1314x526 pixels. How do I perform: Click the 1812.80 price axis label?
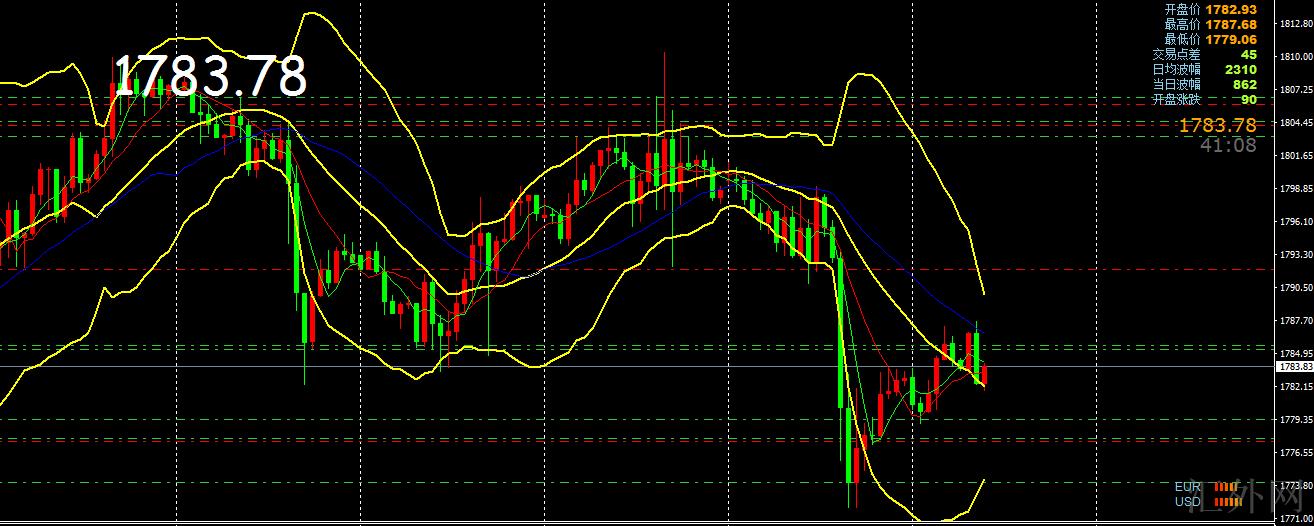[x=1296, y=24]
